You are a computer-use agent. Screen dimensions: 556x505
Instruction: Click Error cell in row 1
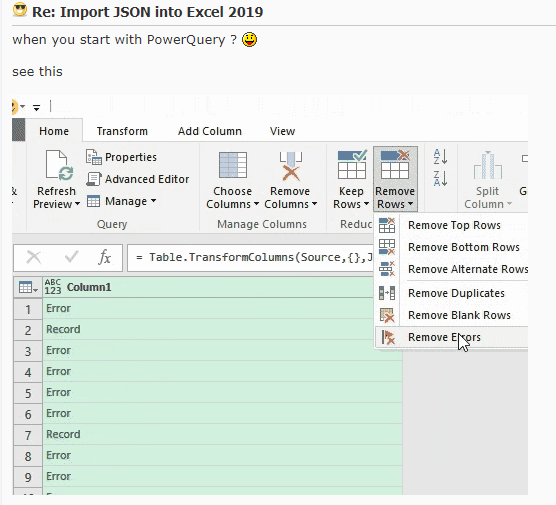[223, 309]
